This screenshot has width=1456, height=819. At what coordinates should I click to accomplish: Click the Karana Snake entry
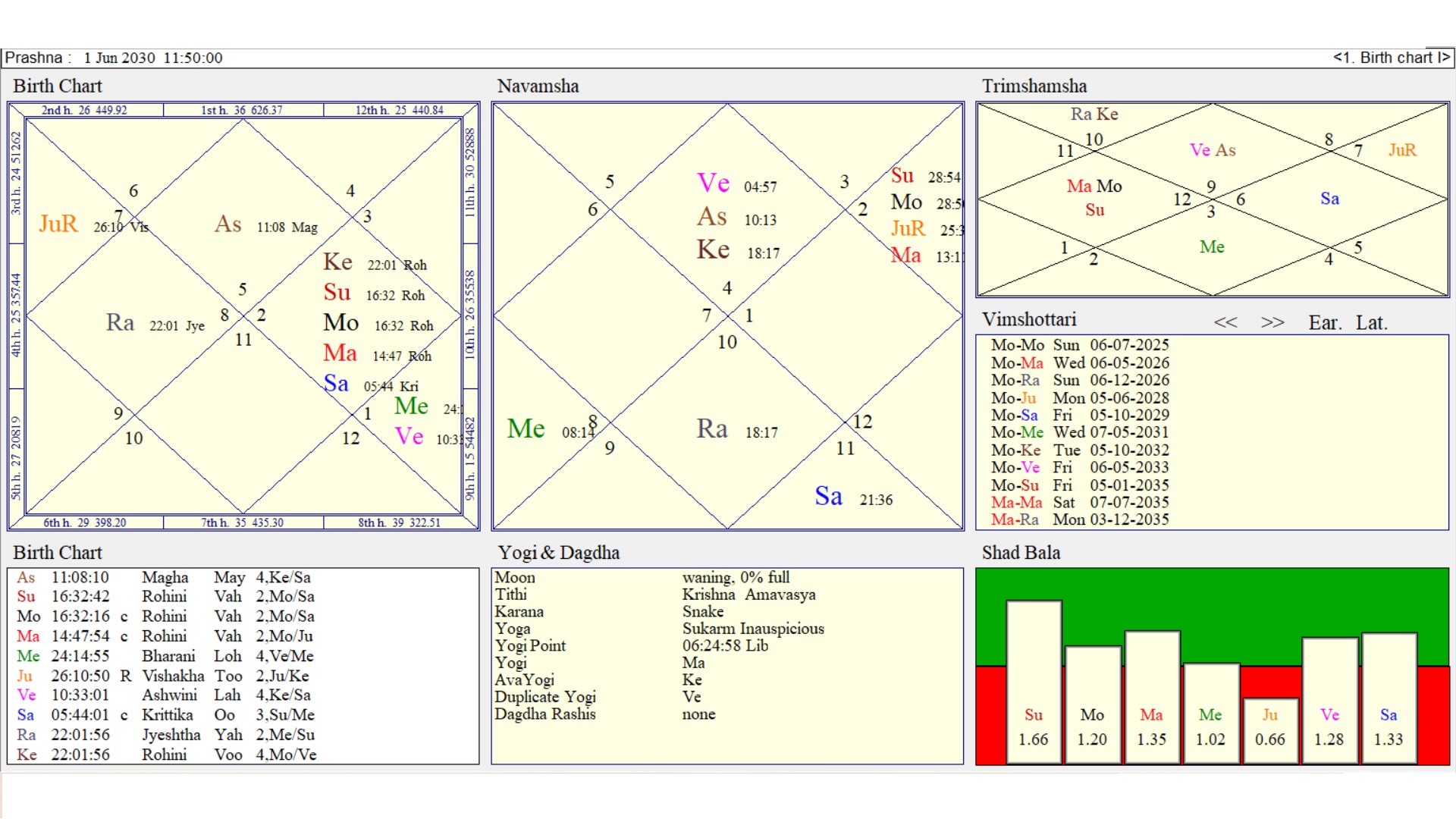pos(609,611)
